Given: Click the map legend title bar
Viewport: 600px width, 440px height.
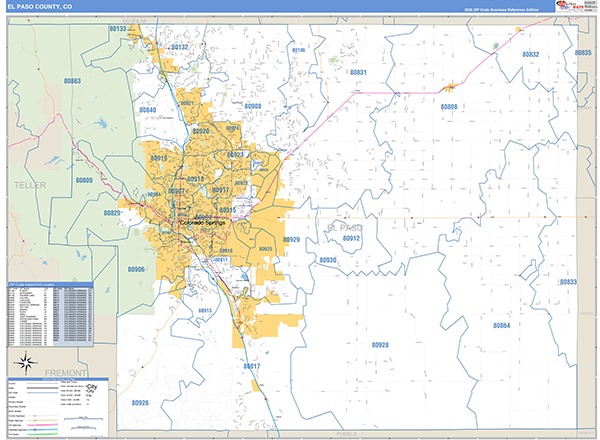Looking at the screenshot, I should tap(60, 379).
